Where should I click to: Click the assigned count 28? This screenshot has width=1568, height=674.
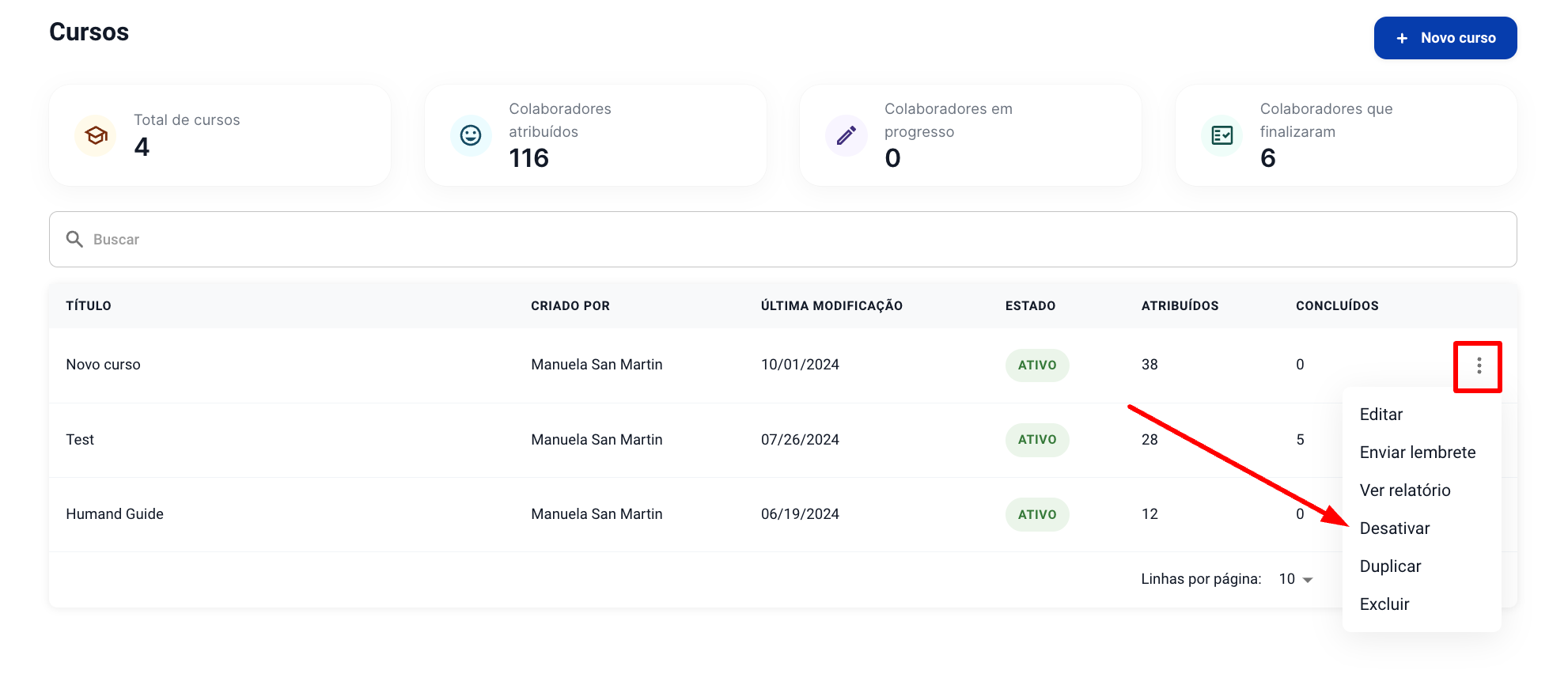[x=1149, y=440]
